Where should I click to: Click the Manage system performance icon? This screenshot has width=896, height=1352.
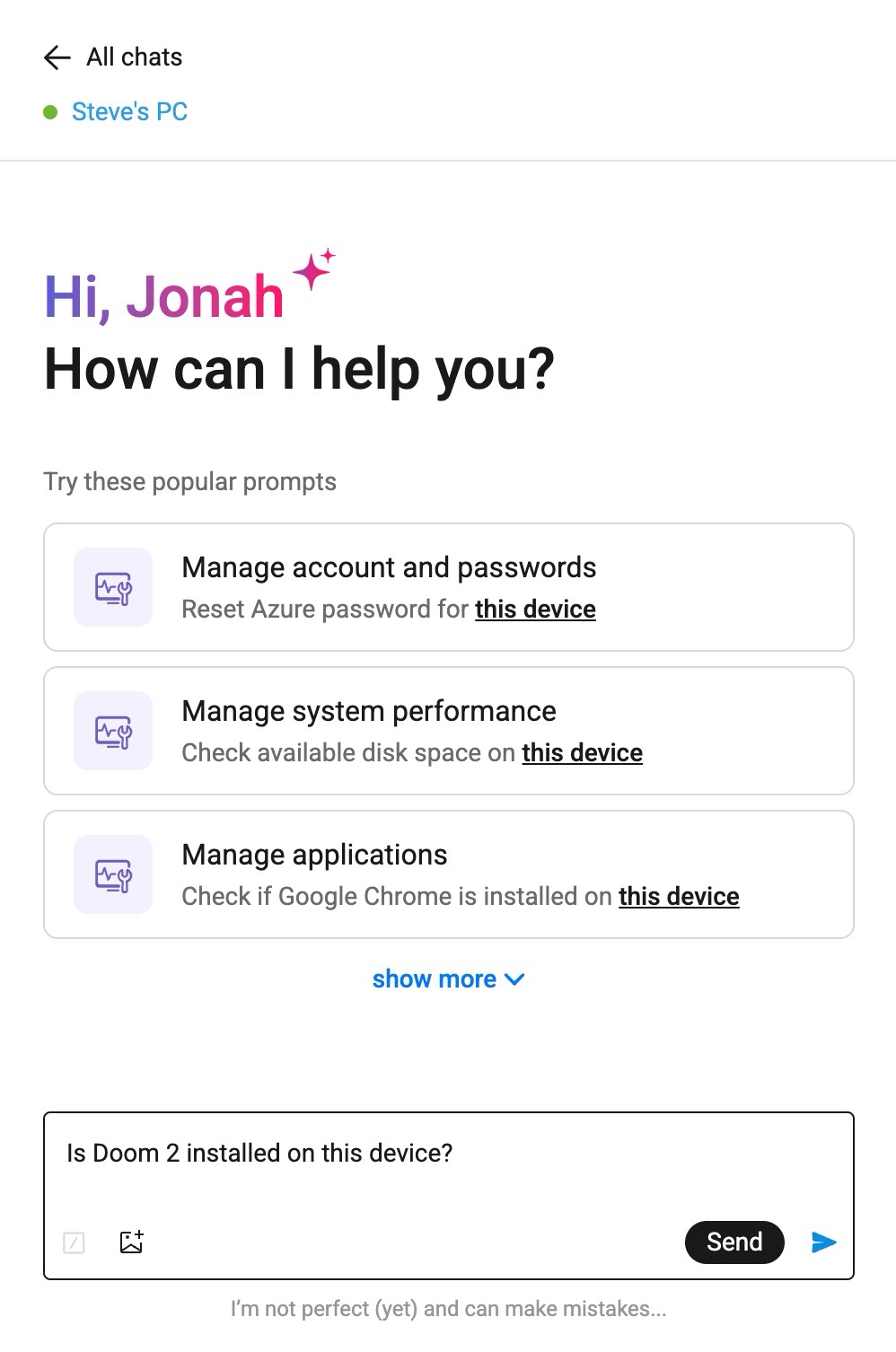click(113, 732)
